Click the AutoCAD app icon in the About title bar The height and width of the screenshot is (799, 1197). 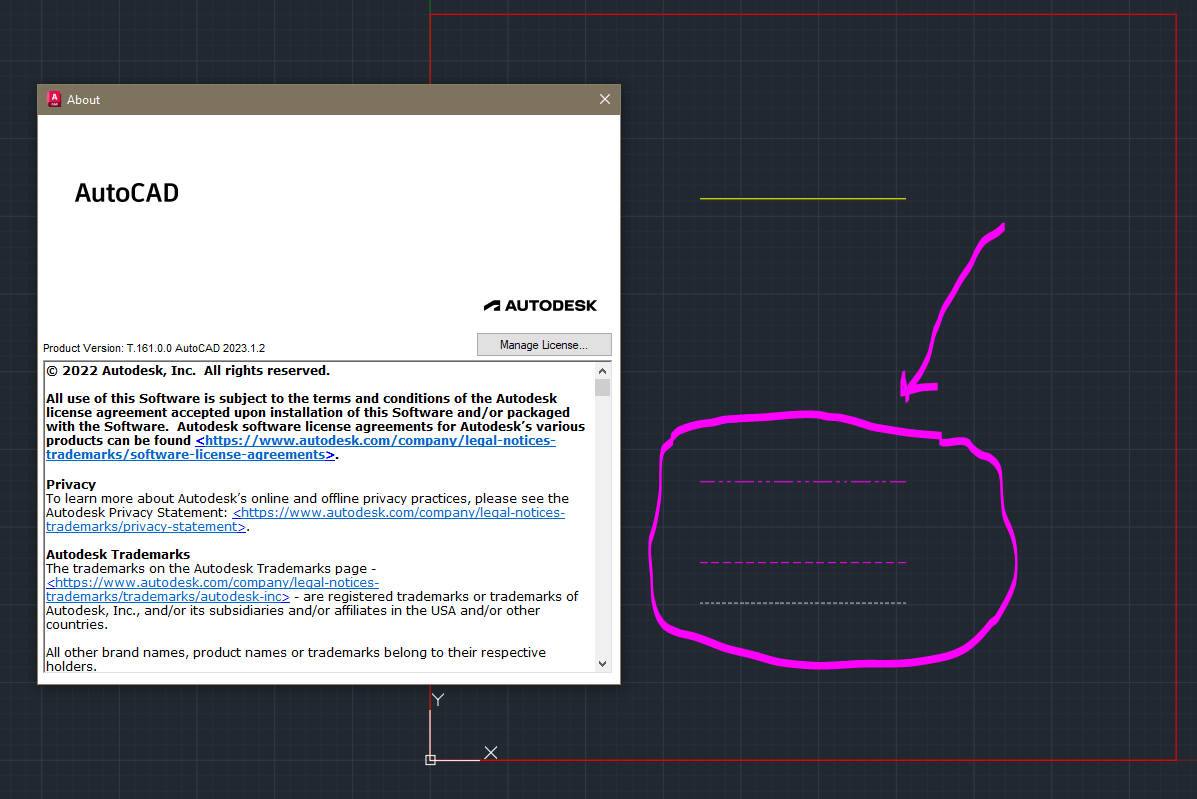(x=53, y=99)
